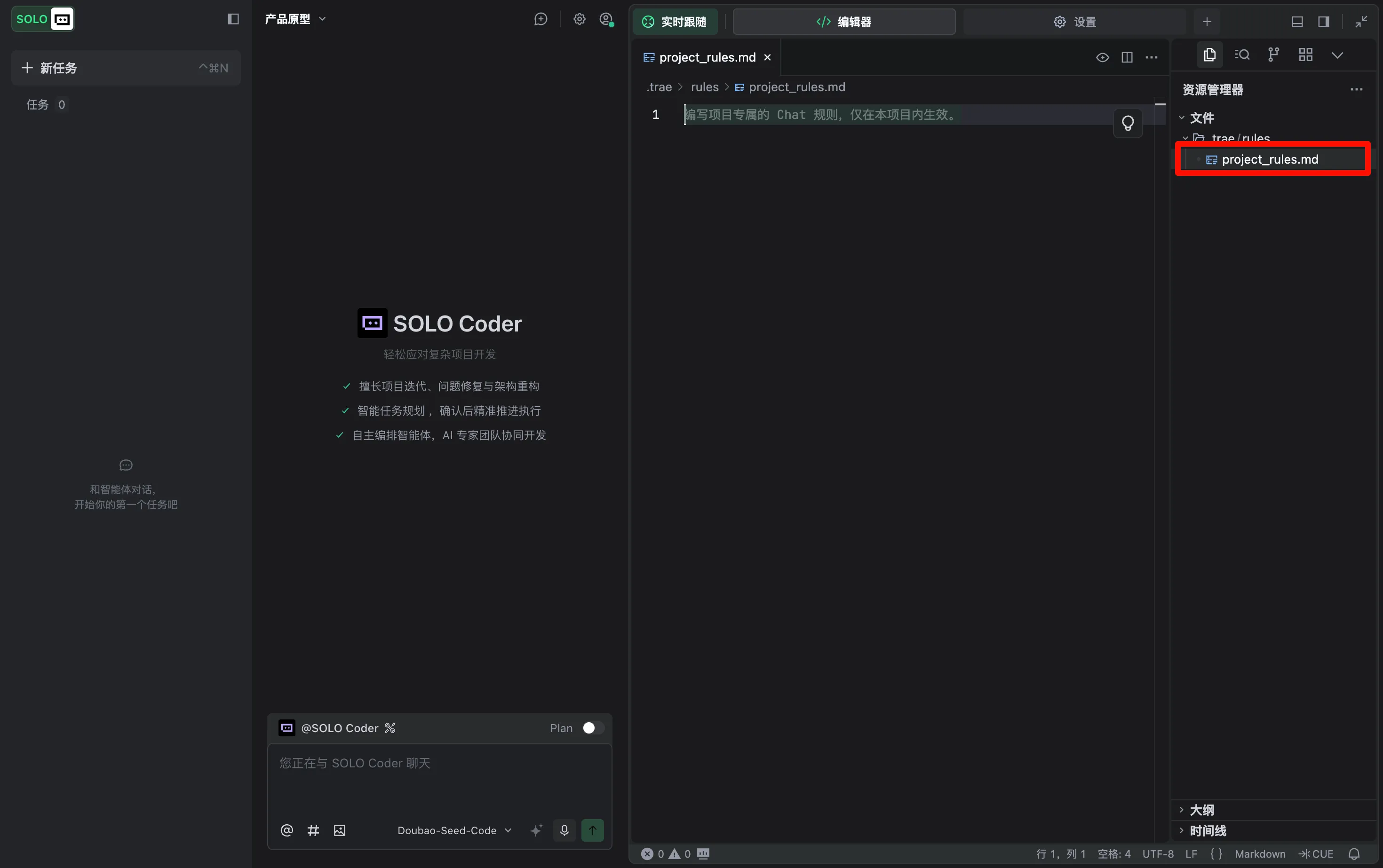Image resolution: width=1383 pixels, height=868 pixels.
Task: Click the sparkle optimize prompt icon
Action: [536, 830]
